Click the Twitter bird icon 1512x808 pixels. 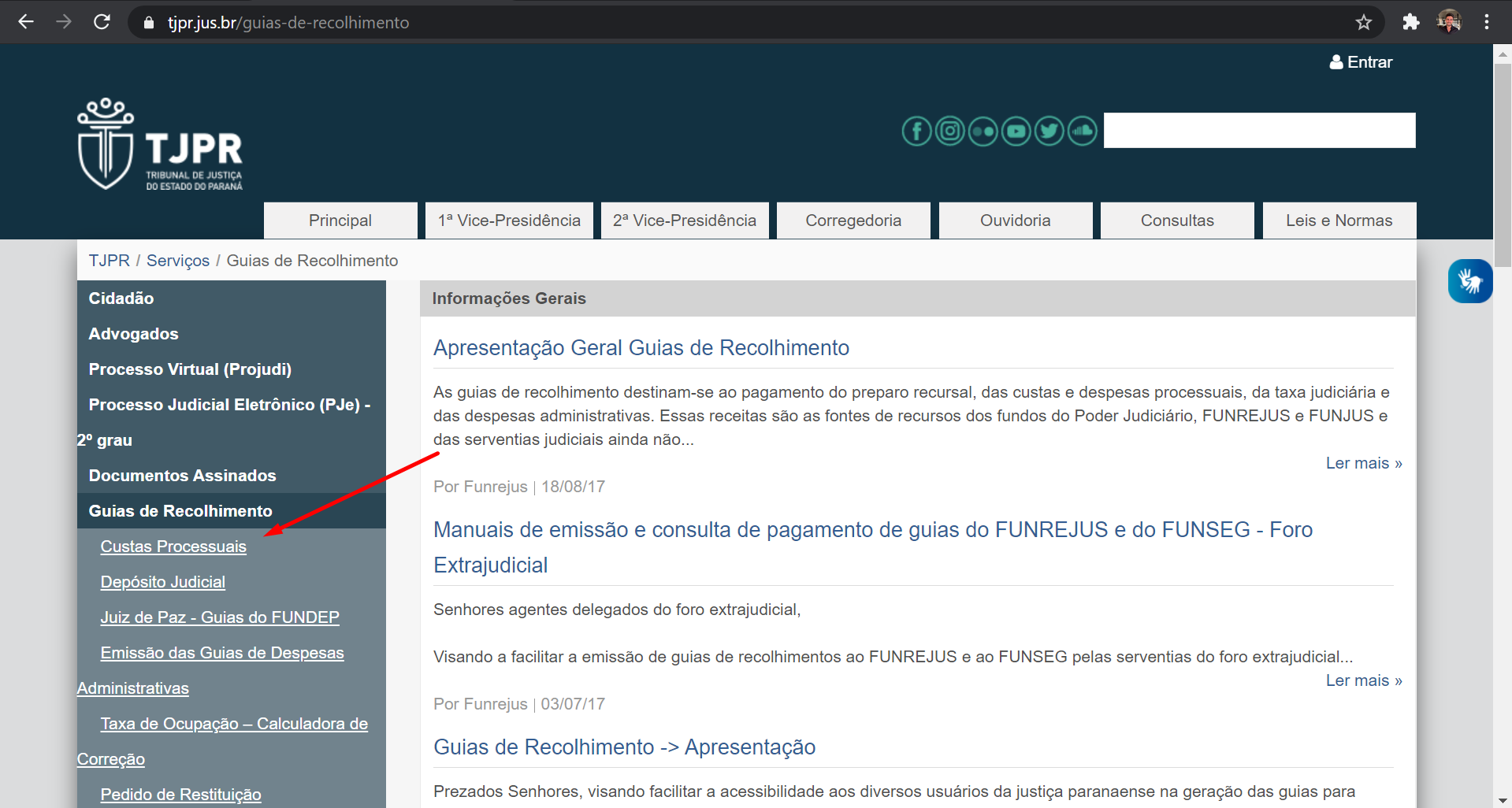tap(1049, 131)
